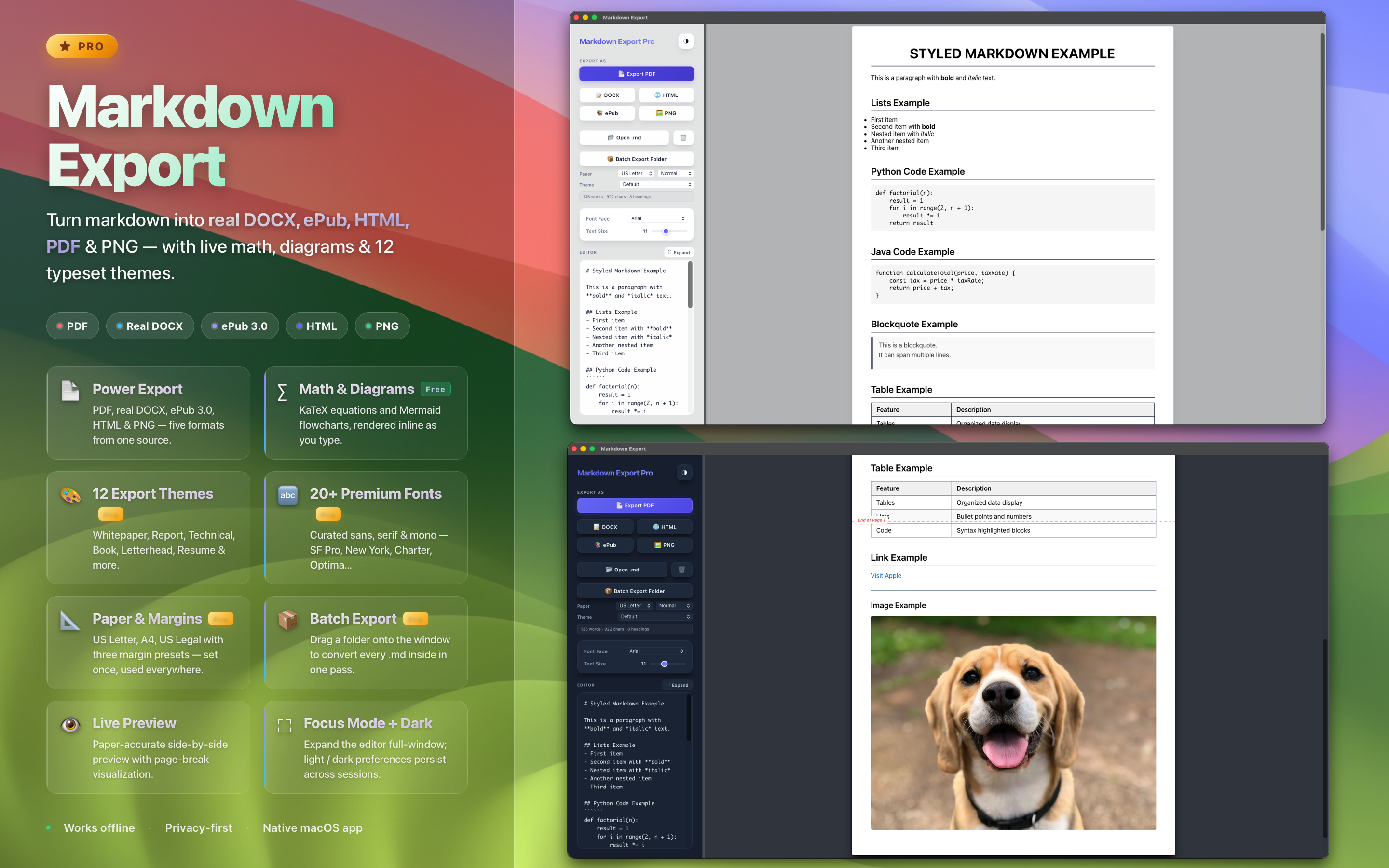
Task: Open Normal margins dropdown in dark window
Action: click(674, 606)
